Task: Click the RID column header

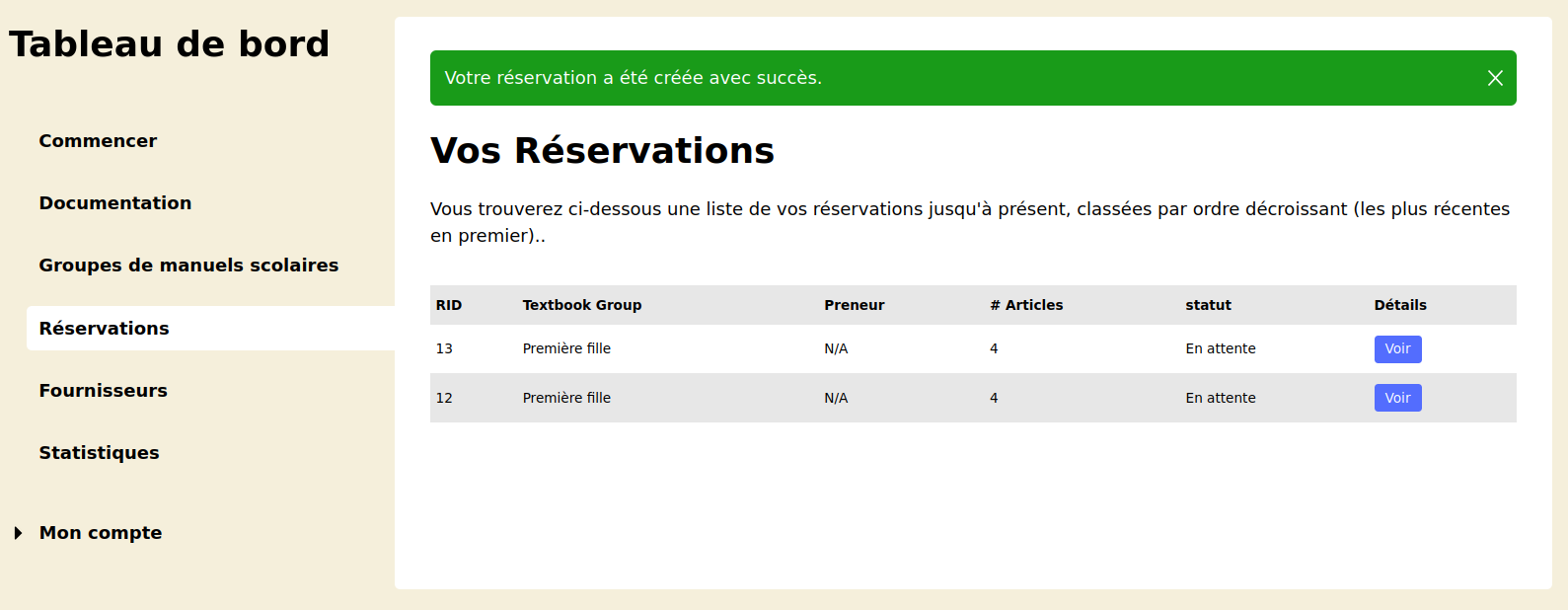Action: coord(449,305)
